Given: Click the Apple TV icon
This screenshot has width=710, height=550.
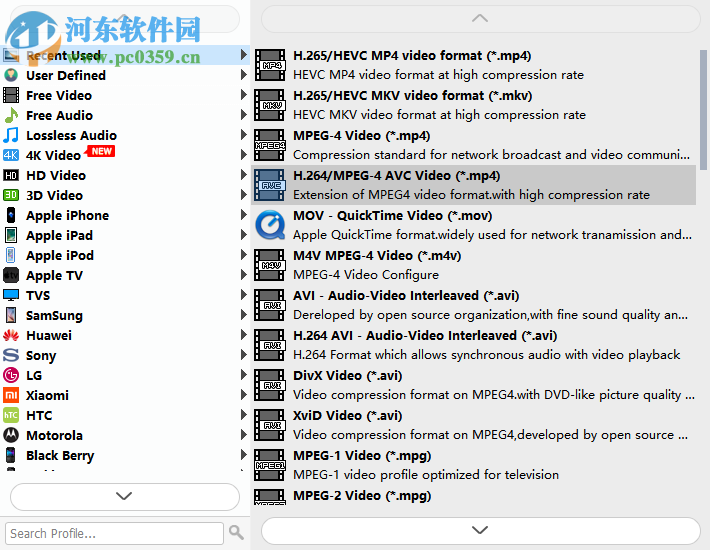Looking at the screenshot, I should (x=11, y=275).
